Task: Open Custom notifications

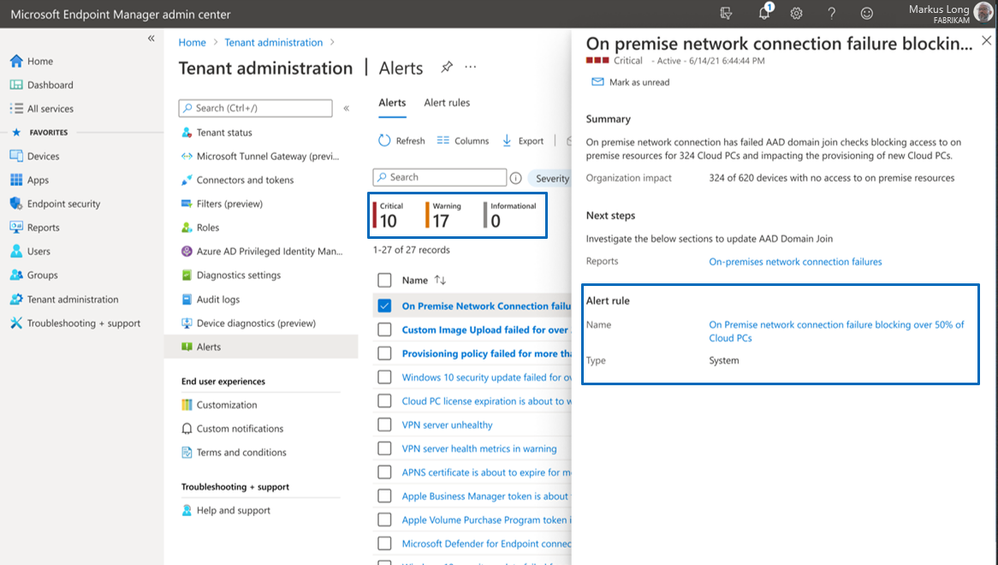Action: click(232, 429)
